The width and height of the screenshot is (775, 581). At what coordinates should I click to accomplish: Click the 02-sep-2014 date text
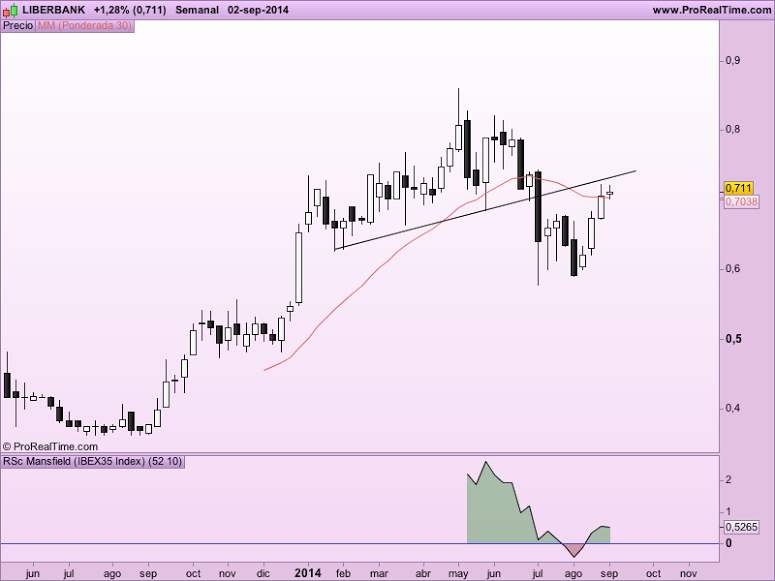tap(258, 10)
